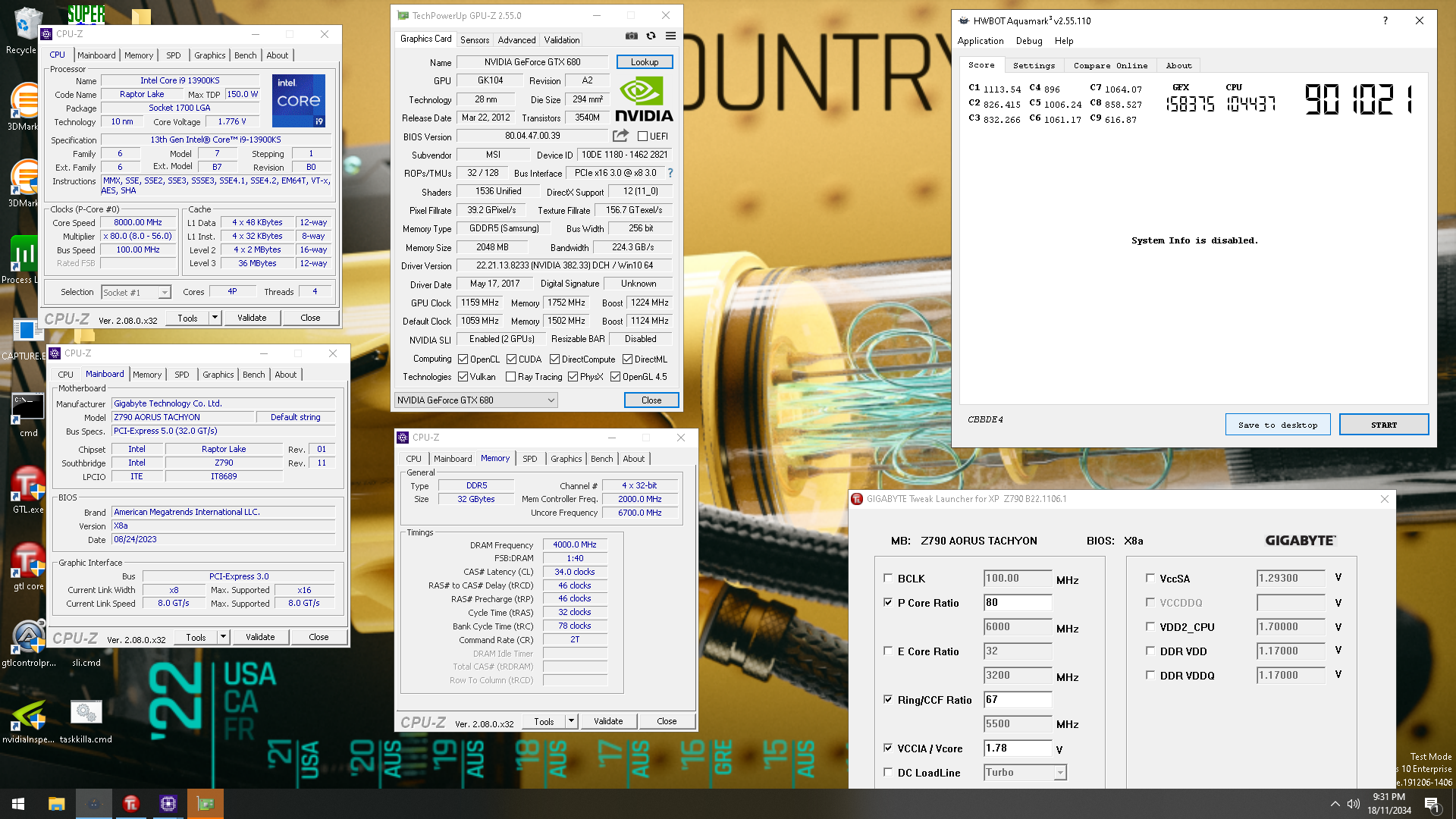Open the nvidiaInspector desktop shortcut

[29, 720]
